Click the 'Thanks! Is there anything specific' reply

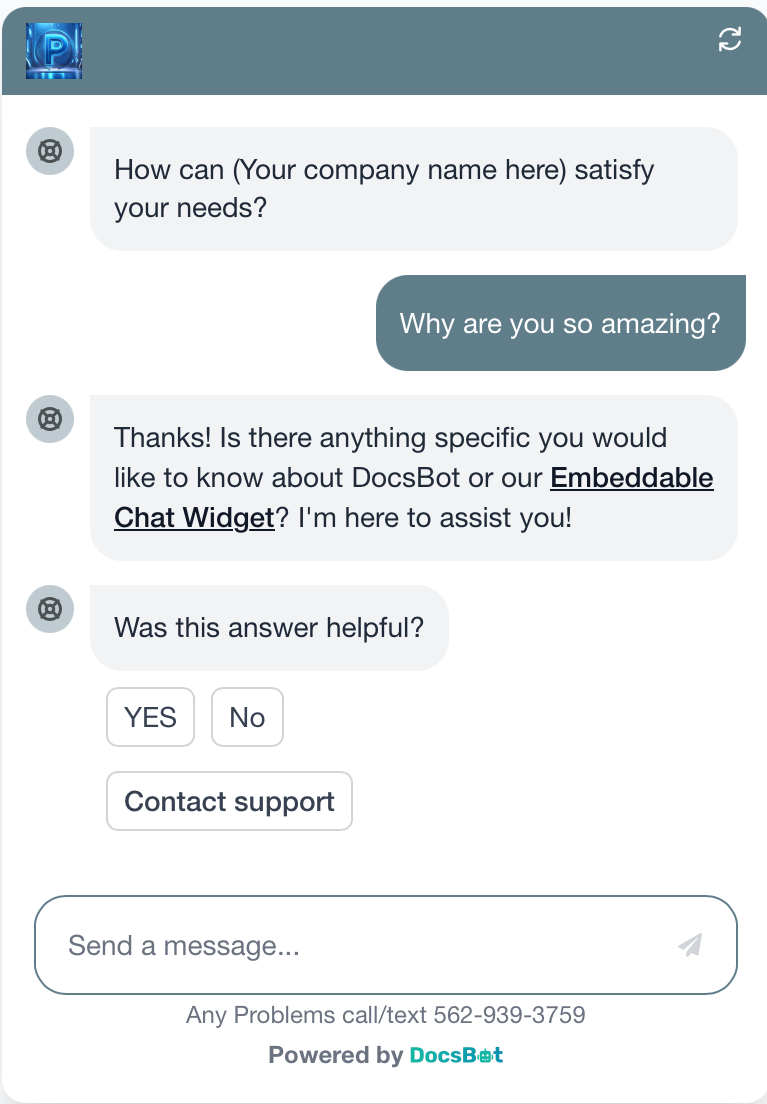point(414,477)
